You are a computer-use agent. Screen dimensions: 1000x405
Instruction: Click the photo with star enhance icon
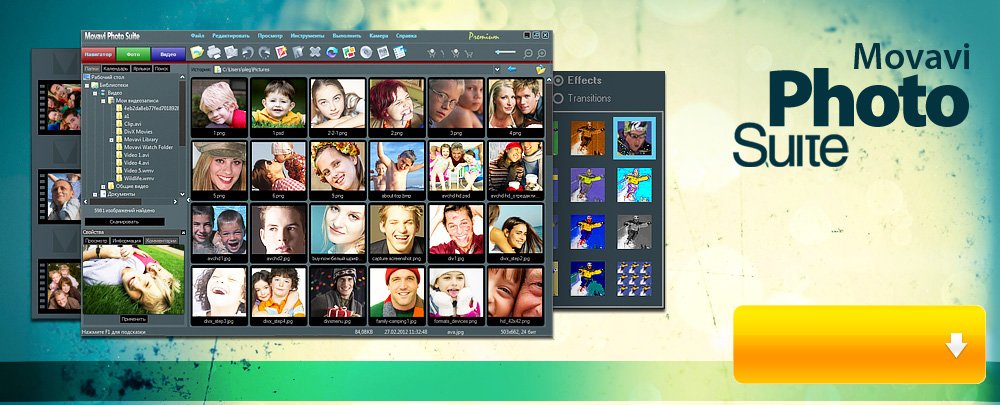tap(281, 52)
